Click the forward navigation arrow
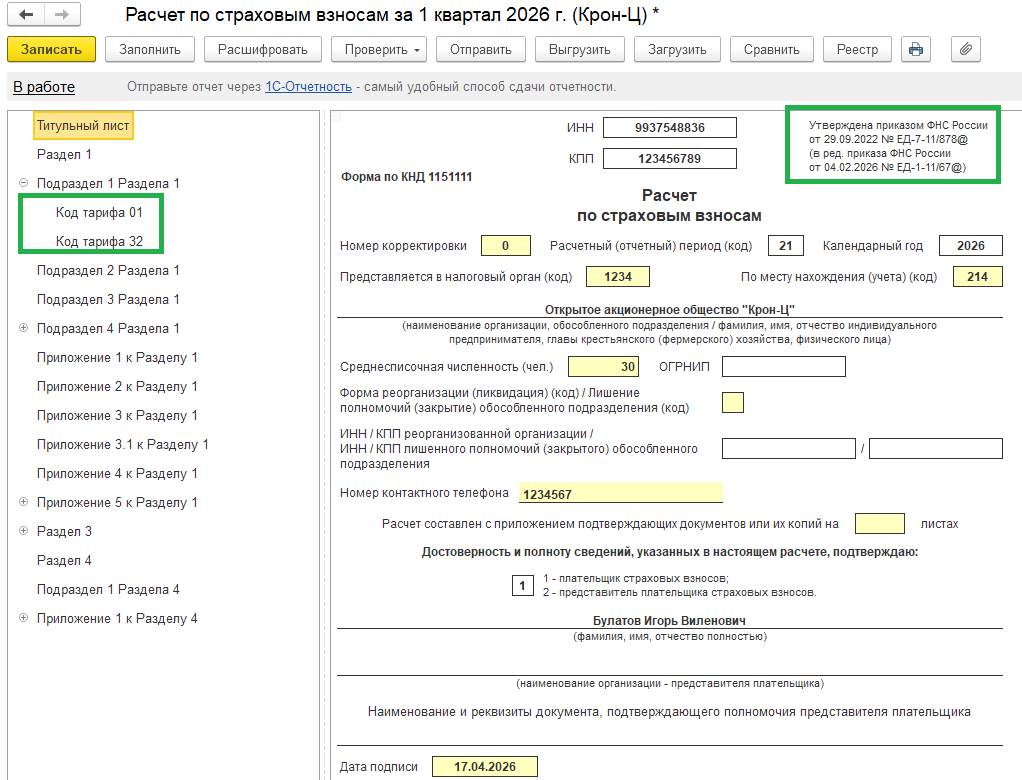The width and height of the screenshot is (1022, 780). click(60, 15)
